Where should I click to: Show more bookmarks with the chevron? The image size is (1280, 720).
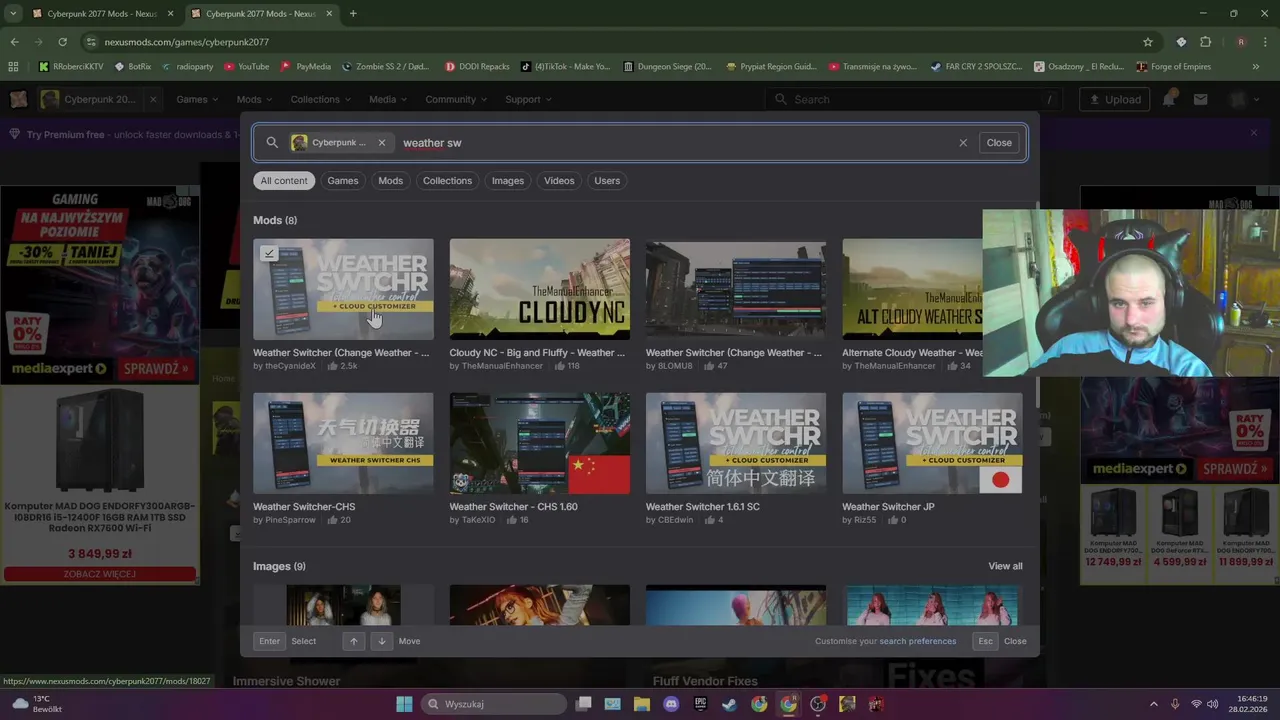1256,67
